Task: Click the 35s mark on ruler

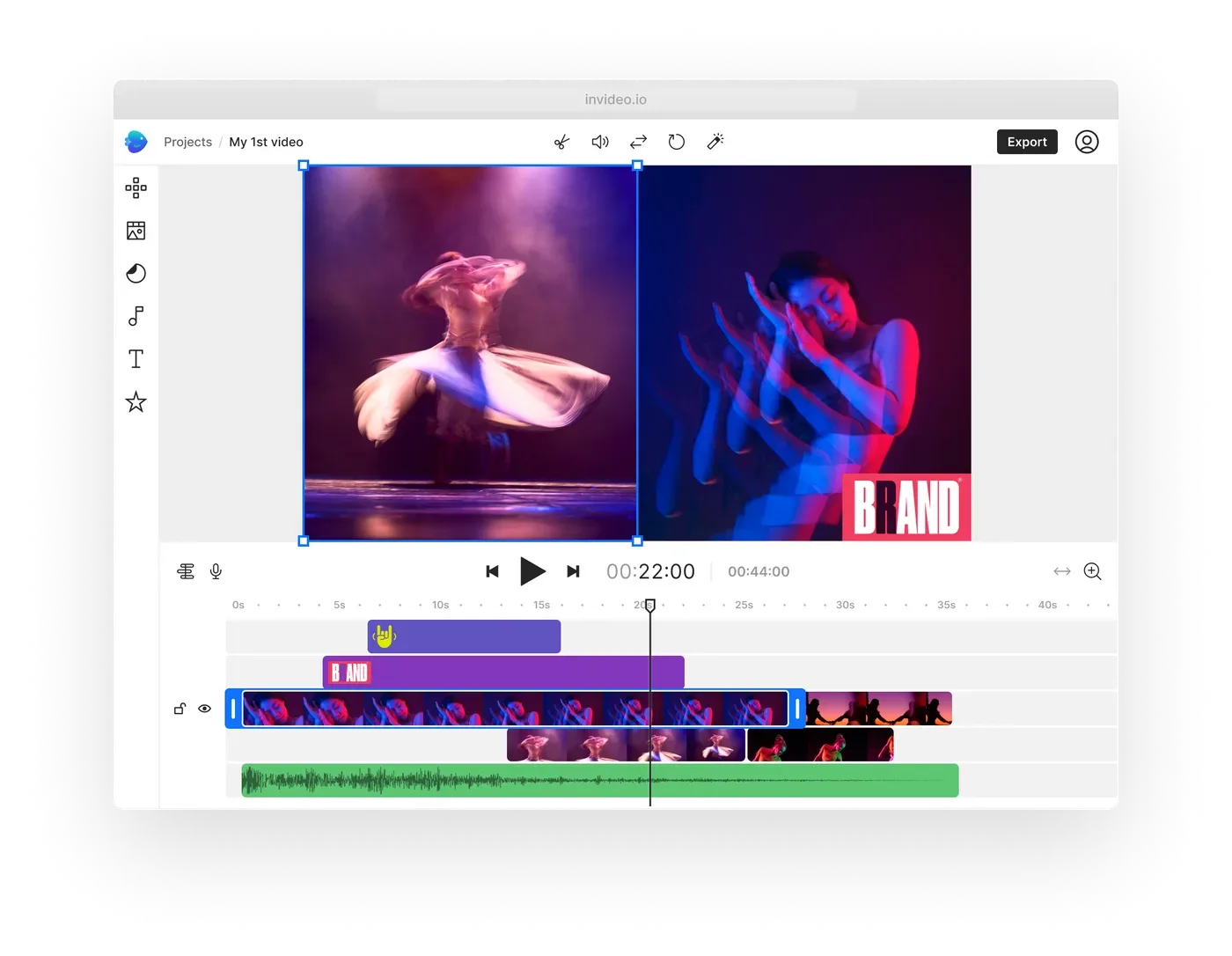Action: click(x=946, y=606)
